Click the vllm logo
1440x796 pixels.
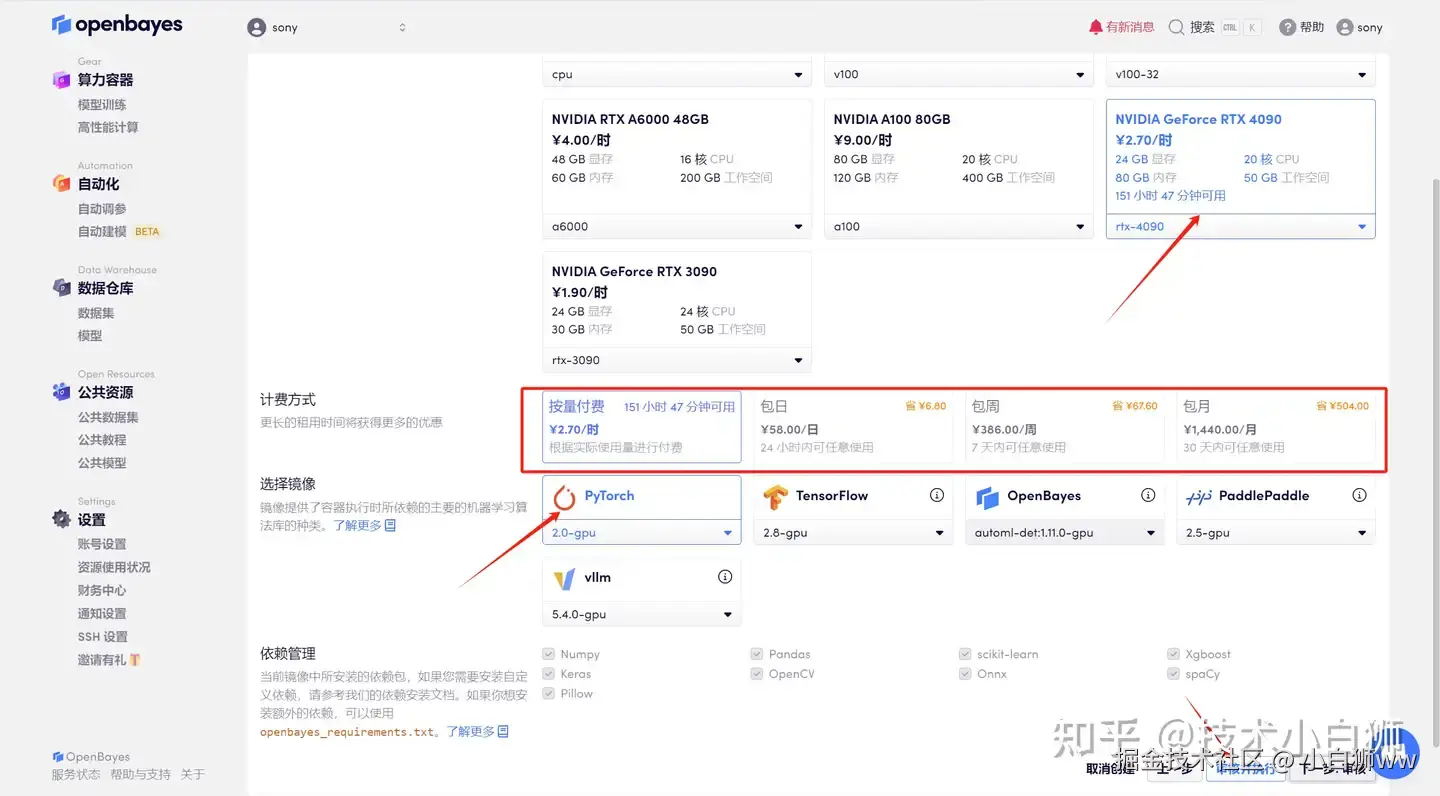565,578
